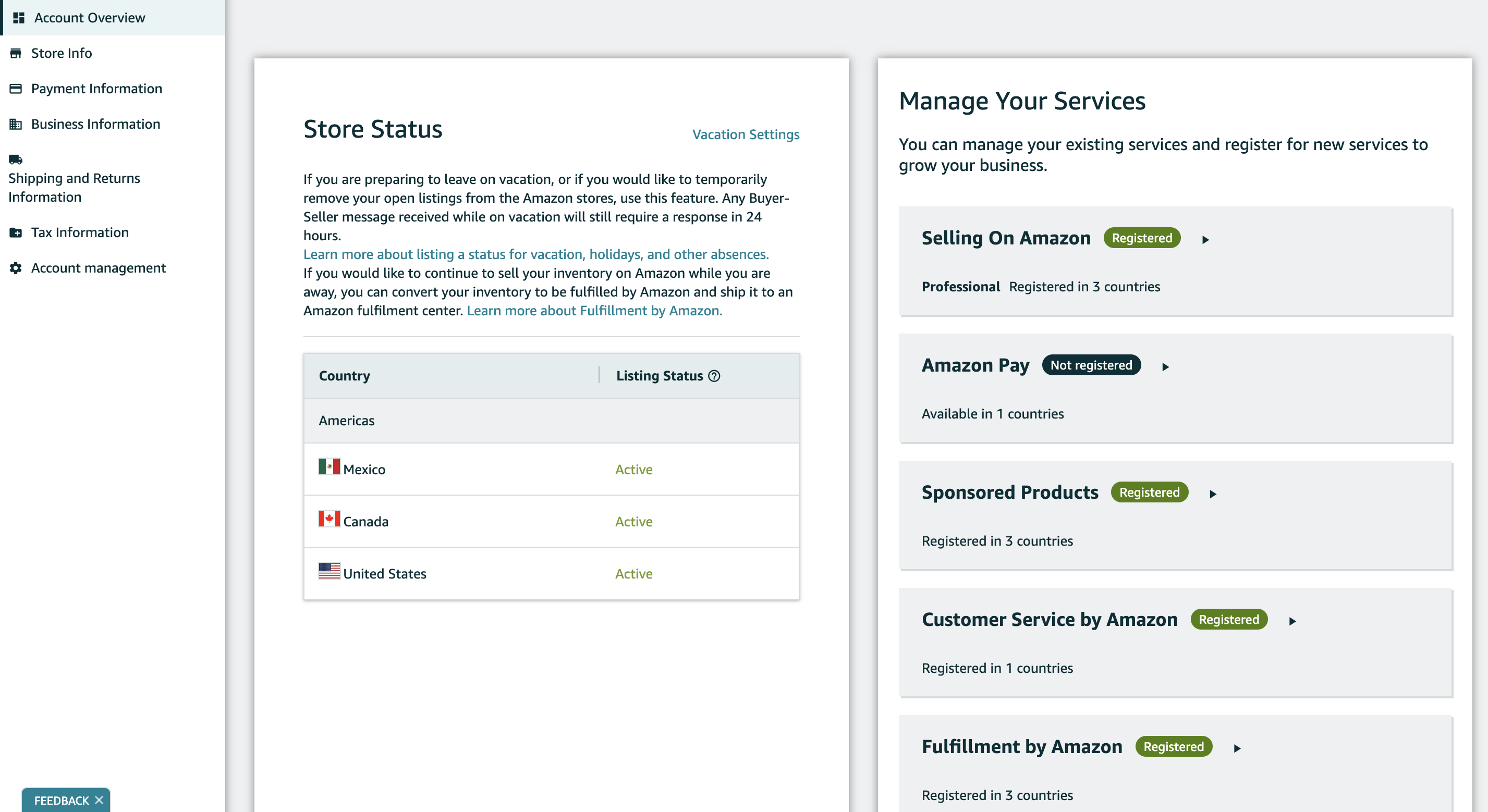Open Account Overview in sidebar

point(113,18)
